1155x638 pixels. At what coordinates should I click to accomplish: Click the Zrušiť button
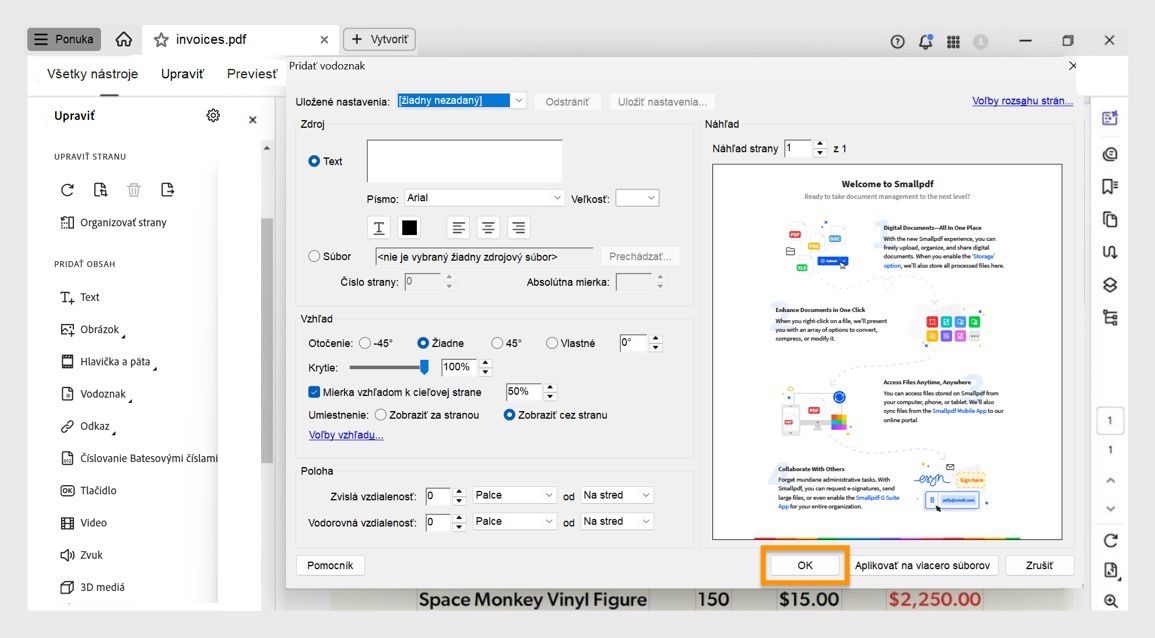(x=1039, y=566)
